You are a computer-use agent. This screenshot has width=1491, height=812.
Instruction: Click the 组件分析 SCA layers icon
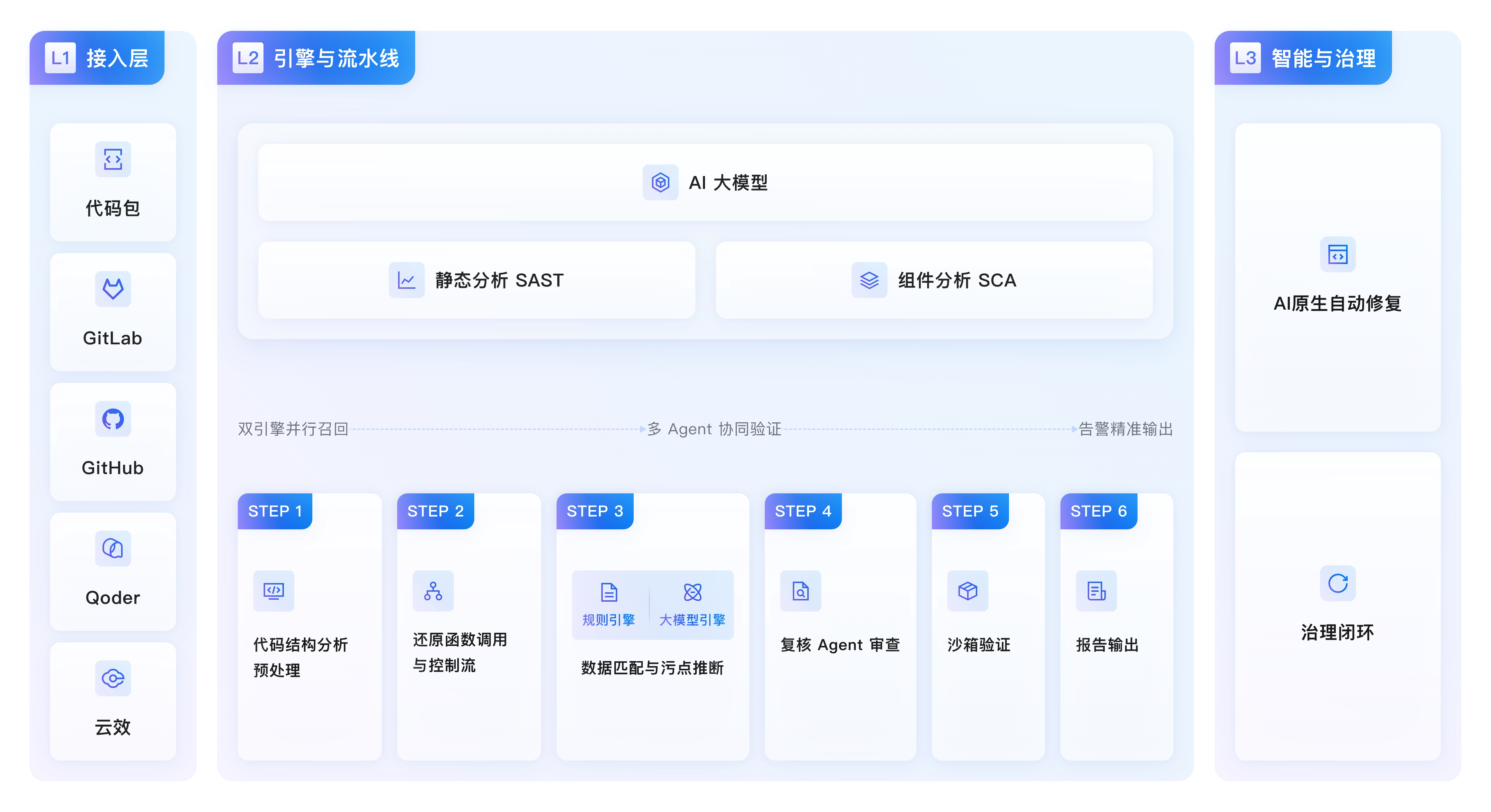[869, 280]
